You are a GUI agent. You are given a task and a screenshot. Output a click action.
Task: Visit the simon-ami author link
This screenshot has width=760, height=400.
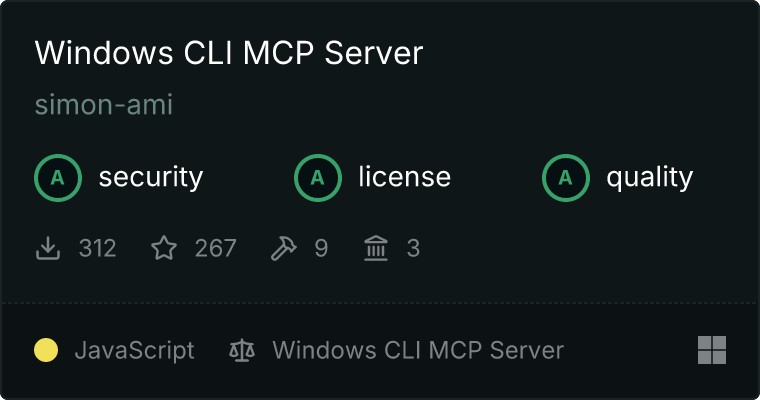[104, 104]
